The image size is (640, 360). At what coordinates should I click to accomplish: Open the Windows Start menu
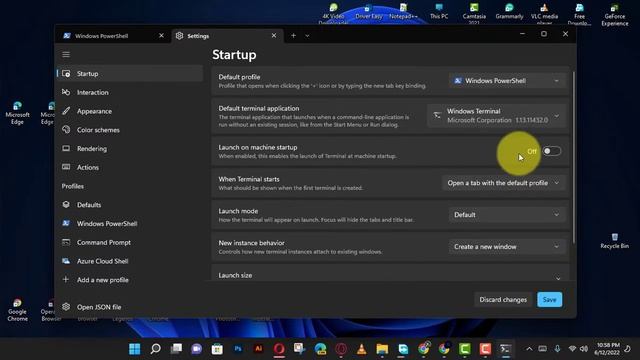134,349
